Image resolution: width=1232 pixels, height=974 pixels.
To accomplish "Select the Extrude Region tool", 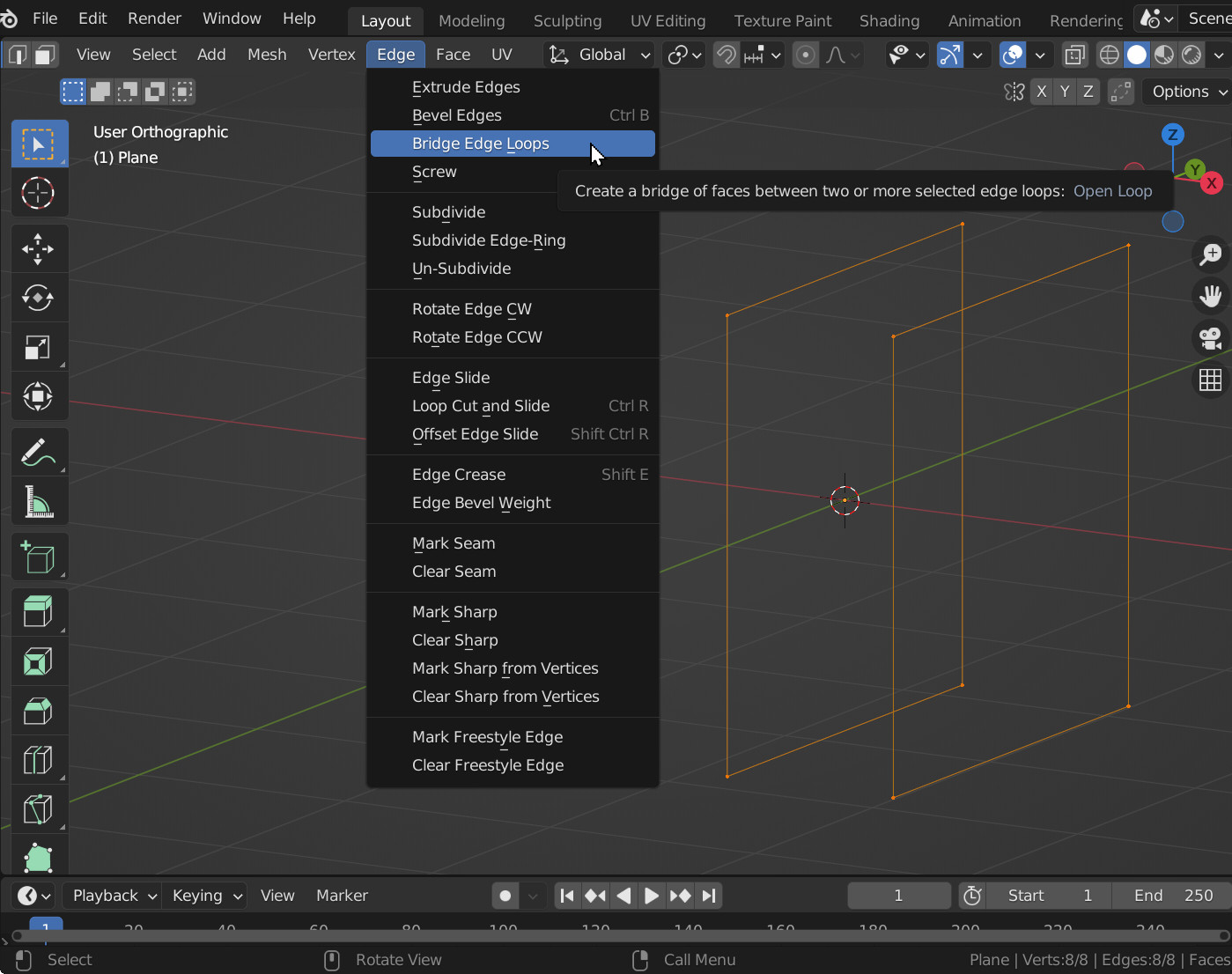I will (x=39, y=612).
